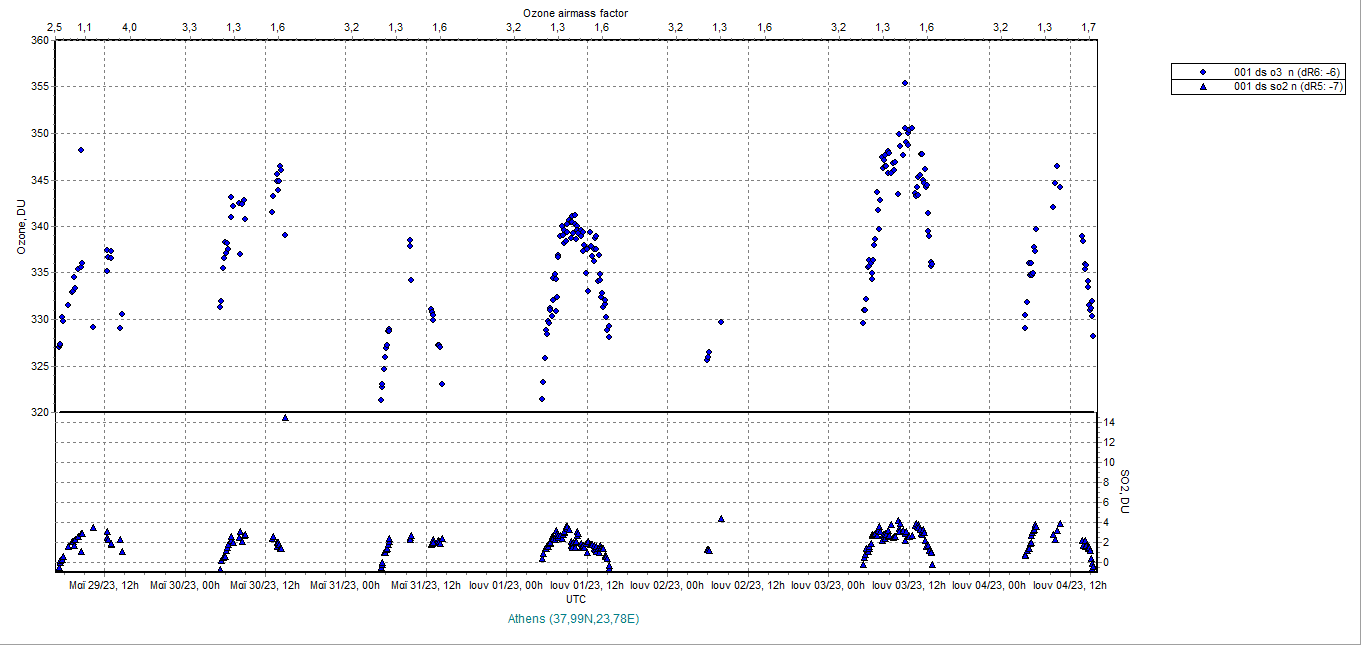1361x645 pixels.
Task: Click the lowest ozone point on Mai 31 near 321 DU
Action: (x=381, y=400)
